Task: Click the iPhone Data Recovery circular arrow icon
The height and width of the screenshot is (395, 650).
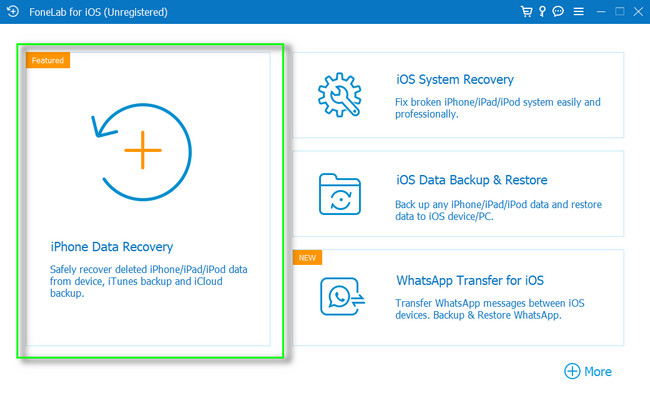Action: (142, 152)
